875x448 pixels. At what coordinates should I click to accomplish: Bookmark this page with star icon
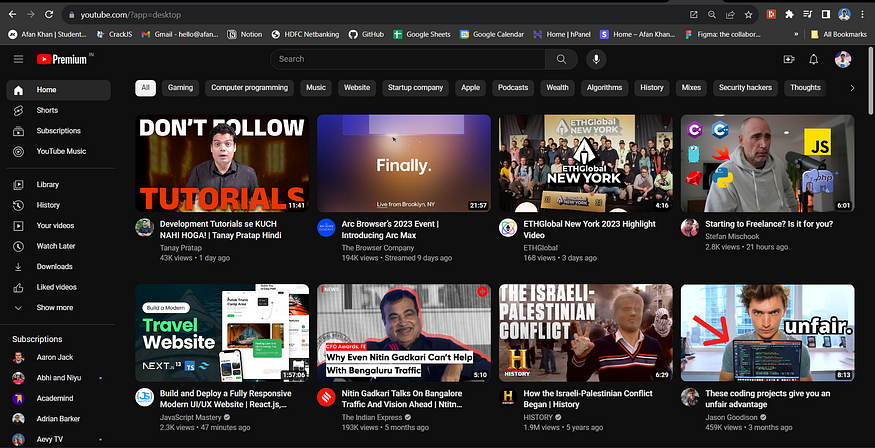[748, 15]
